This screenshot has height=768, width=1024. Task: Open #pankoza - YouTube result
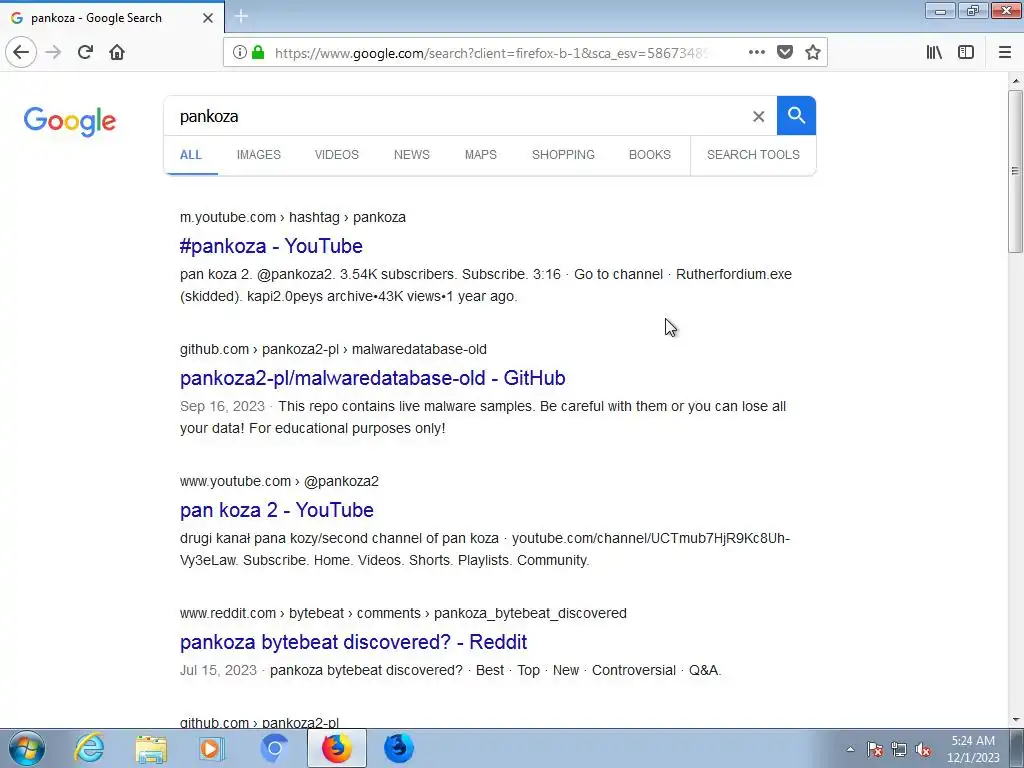[x=271, y=246]
